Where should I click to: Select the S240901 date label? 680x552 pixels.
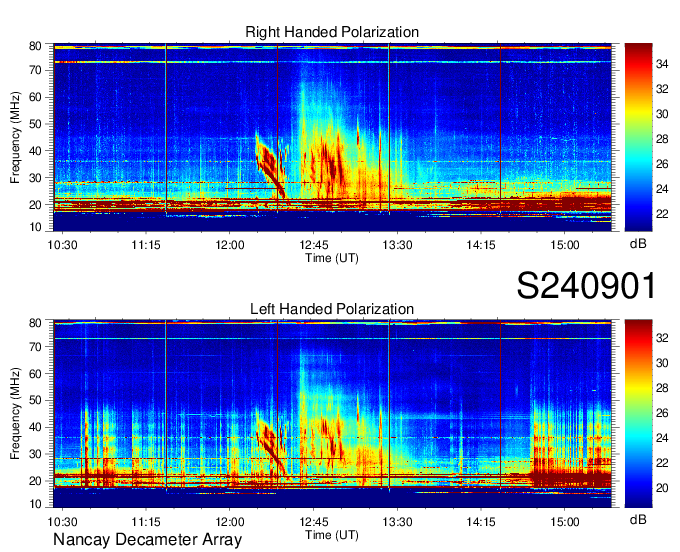coord(586,285)
